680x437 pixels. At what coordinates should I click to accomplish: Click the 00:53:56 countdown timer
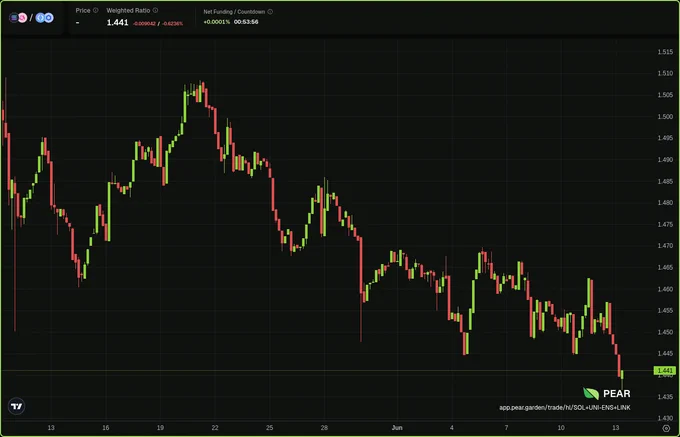246,22
